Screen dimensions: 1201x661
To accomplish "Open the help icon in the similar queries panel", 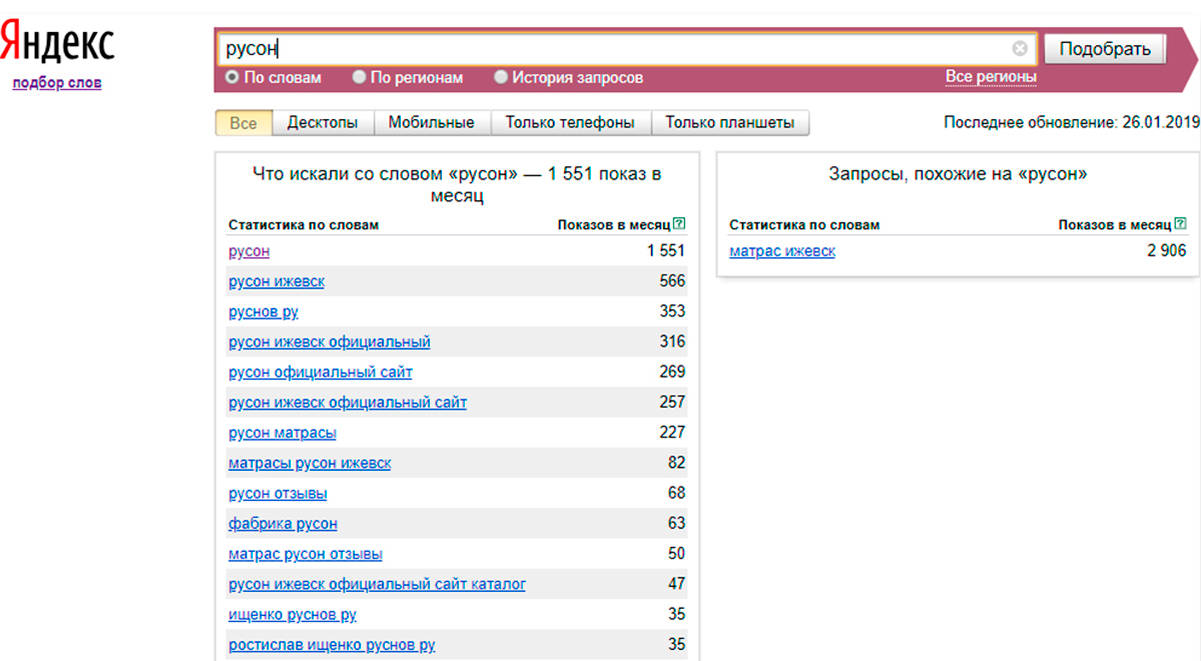I will tap(1181, 225).
